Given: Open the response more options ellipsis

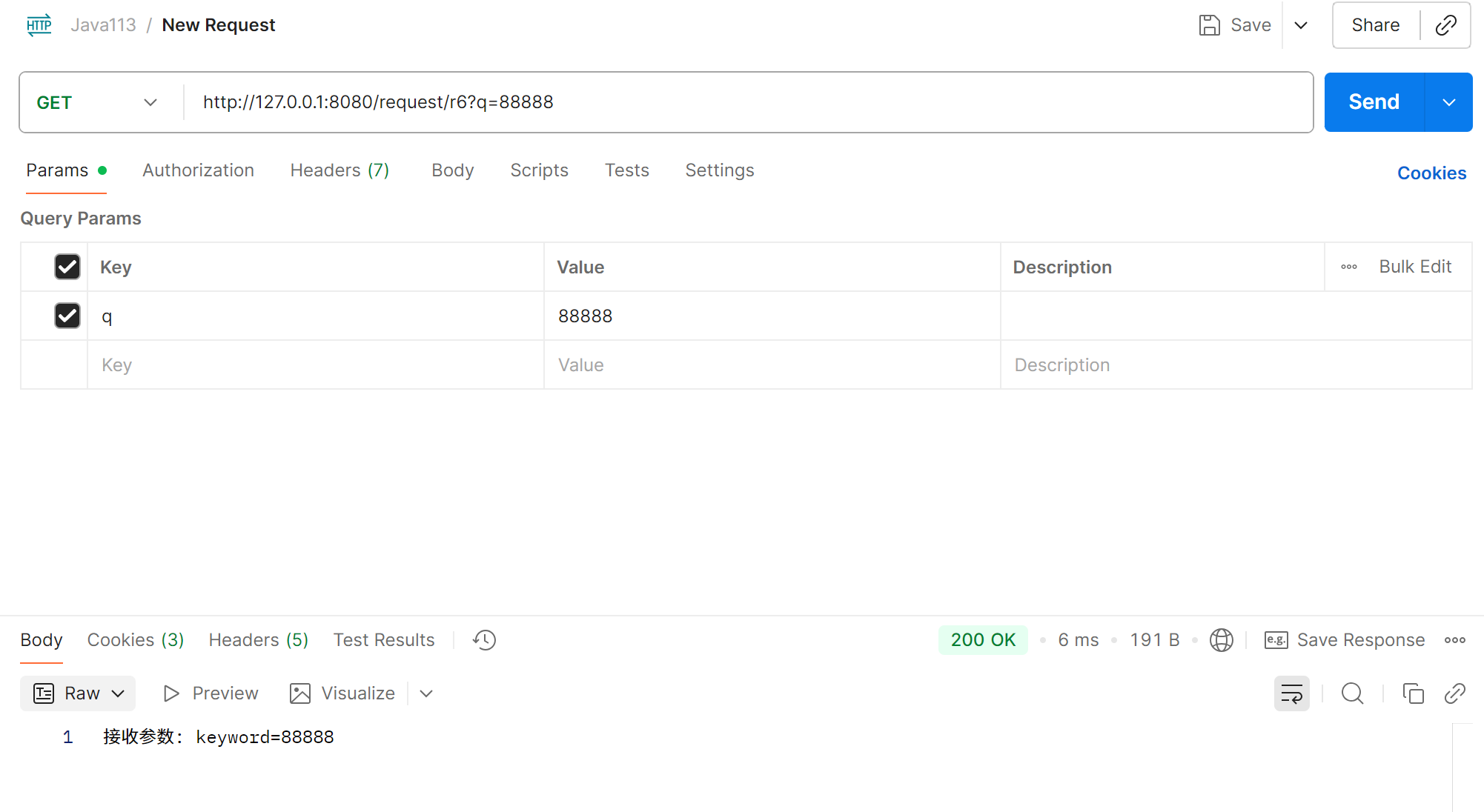Looking at the screenshot, I should click(x=1454, y=640).
